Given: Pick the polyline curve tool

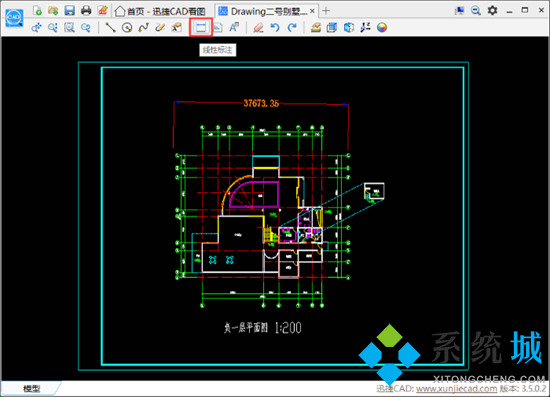Looking at the screenshot, I should click(x=143, y=27).
